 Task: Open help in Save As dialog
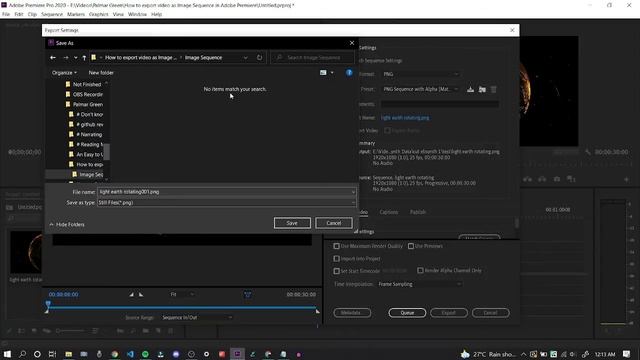pyautogui.click(x=349, y=73)
